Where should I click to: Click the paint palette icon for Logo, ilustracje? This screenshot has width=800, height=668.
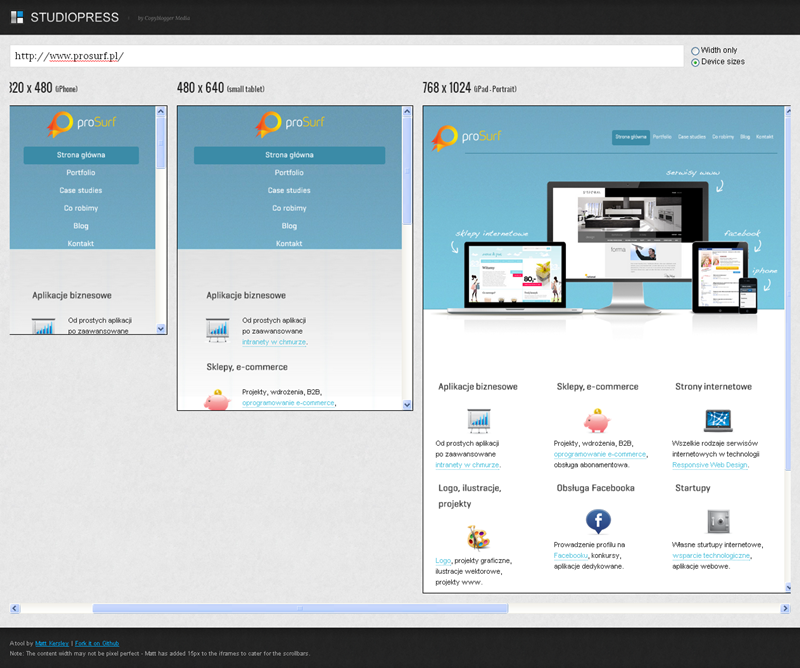click(478, 538)
